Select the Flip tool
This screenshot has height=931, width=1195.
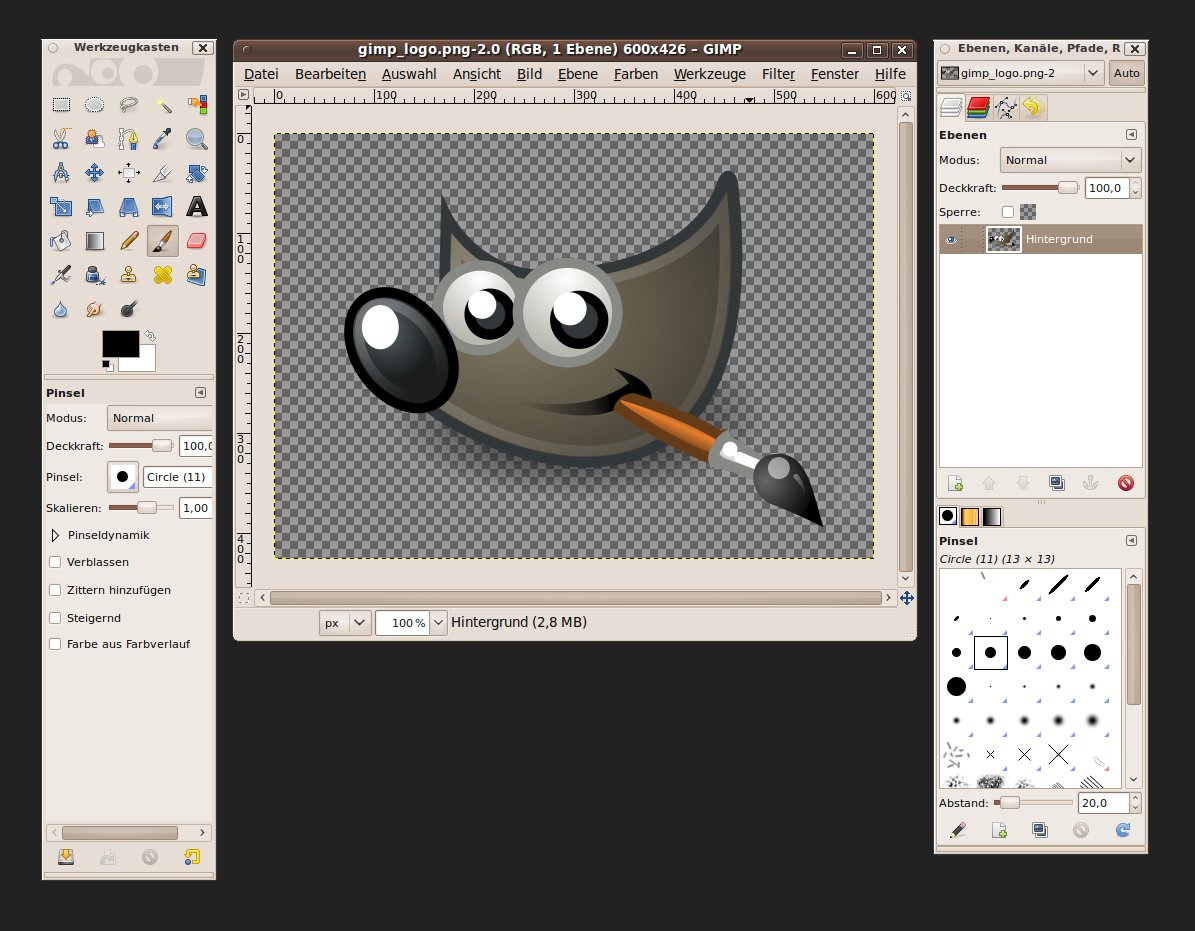point(162,206)
